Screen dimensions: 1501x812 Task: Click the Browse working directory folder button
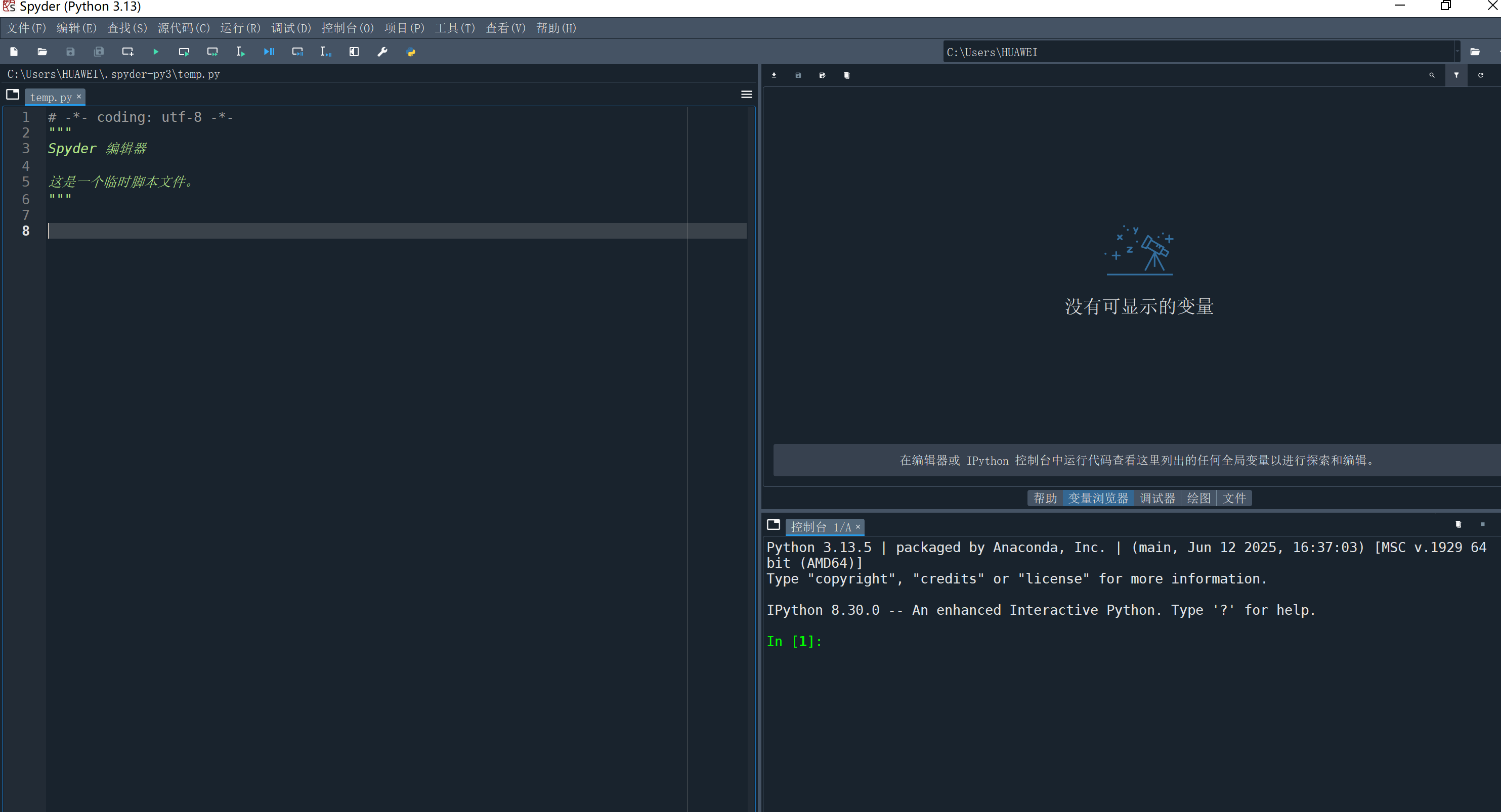(1475, 52)
